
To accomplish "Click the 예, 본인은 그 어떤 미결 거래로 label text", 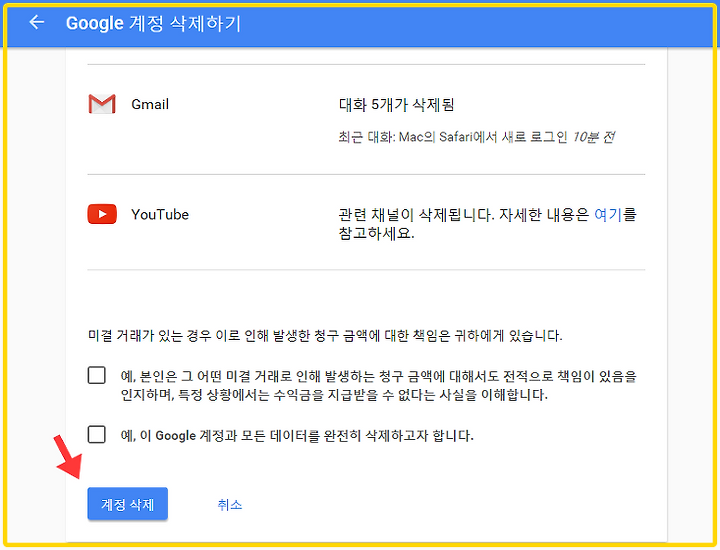I will click(x=379, y=385).
